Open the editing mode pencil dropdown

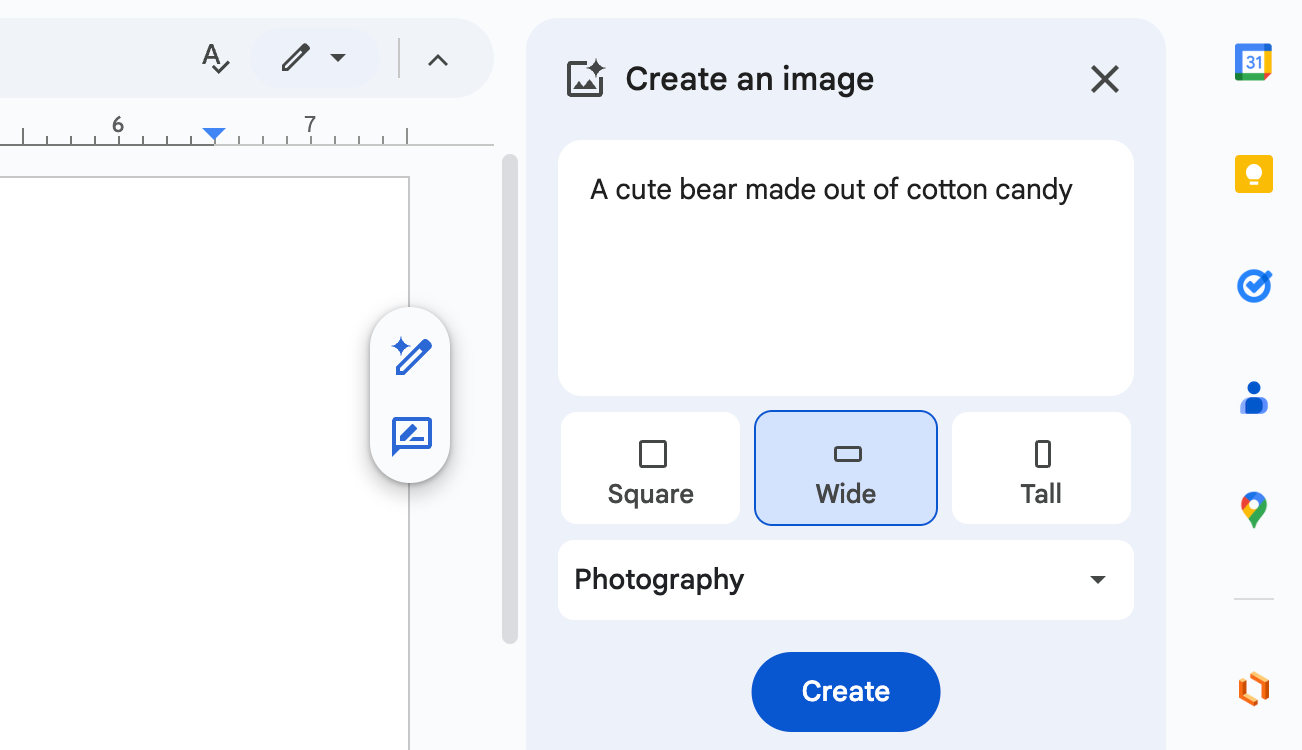(x=314, y=59)
